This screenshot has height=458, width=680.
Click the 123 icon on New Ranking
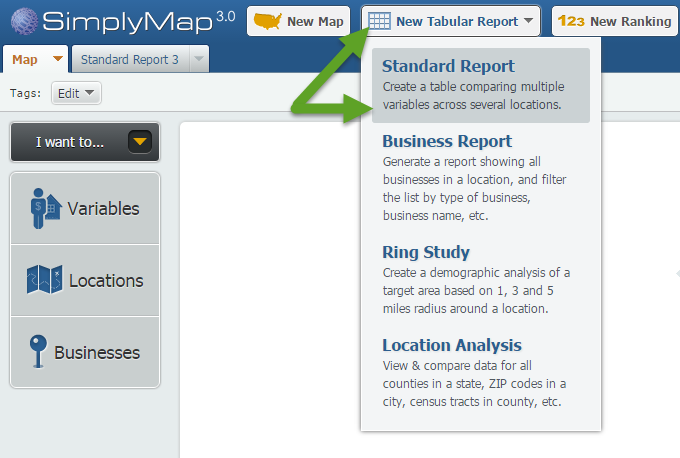571,21
